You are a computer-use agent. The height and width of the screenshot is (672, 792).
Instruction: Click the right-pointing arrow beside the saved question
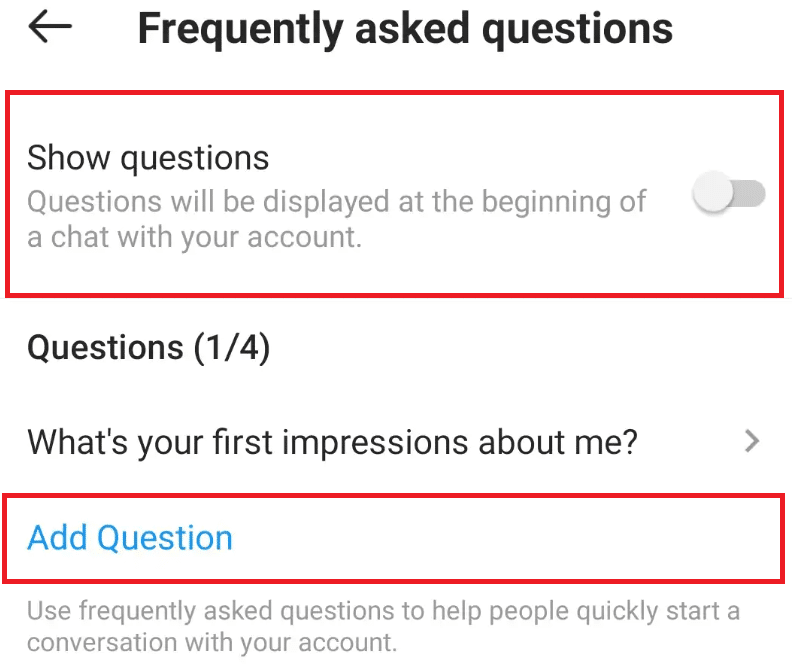752,441
